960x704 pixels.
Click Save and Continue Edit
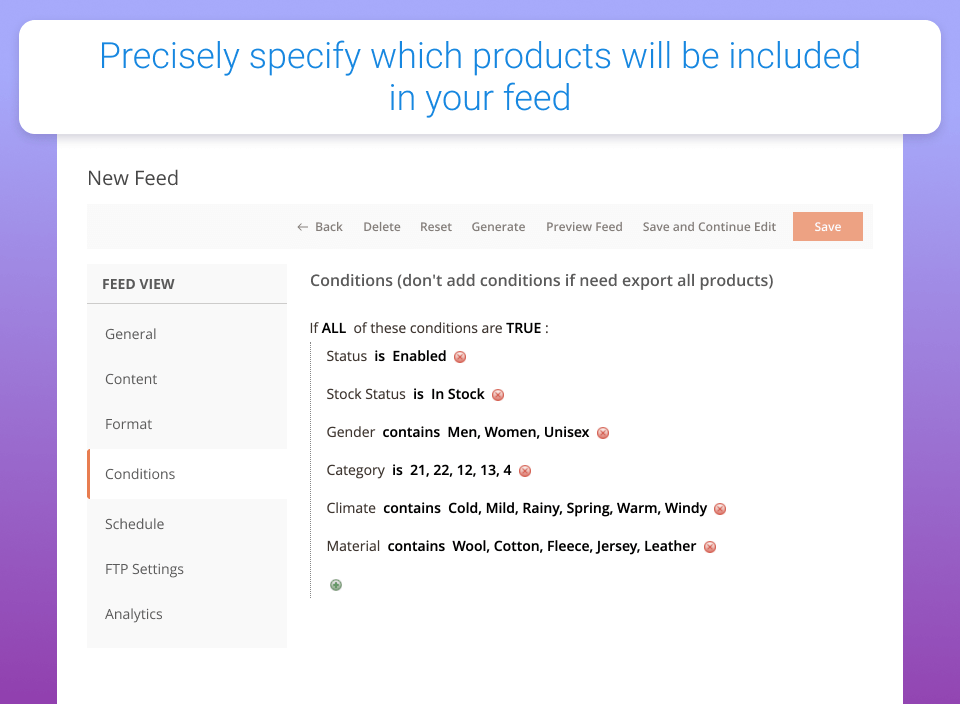coord(709,227)
